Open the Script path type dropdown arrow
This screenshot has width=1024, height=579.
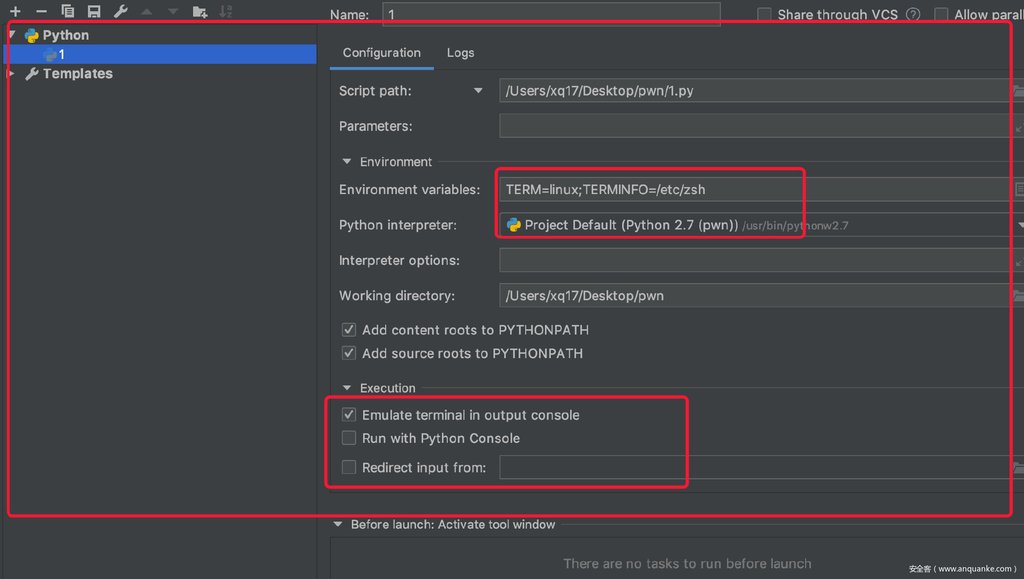tap(478, 91)
